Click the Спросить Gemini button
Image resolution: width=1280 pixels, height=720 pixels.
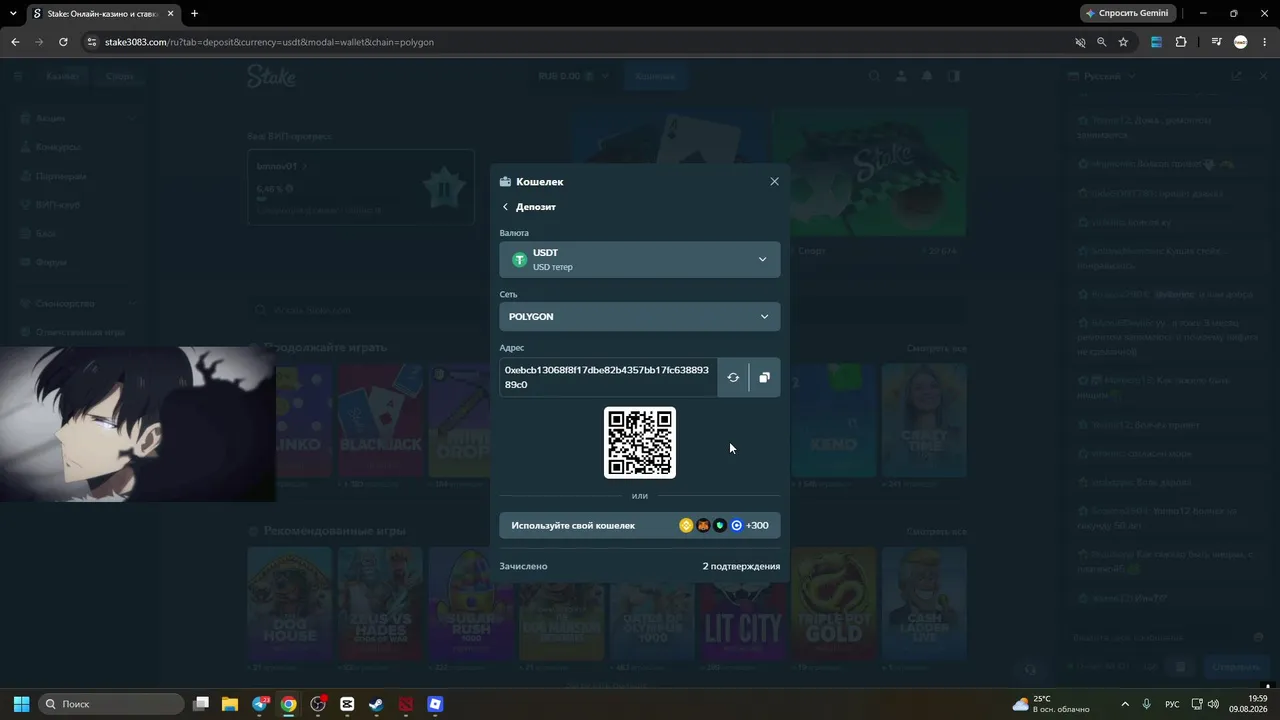coord(1127,13)
